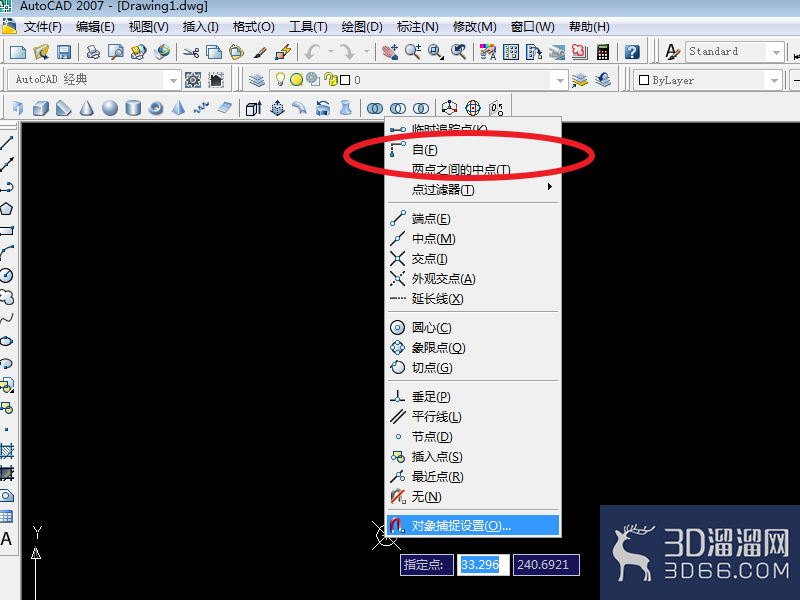Click the Copy icon in the toolbar
800x600 pixels.
pyautogui.click(x=214, y=52)
